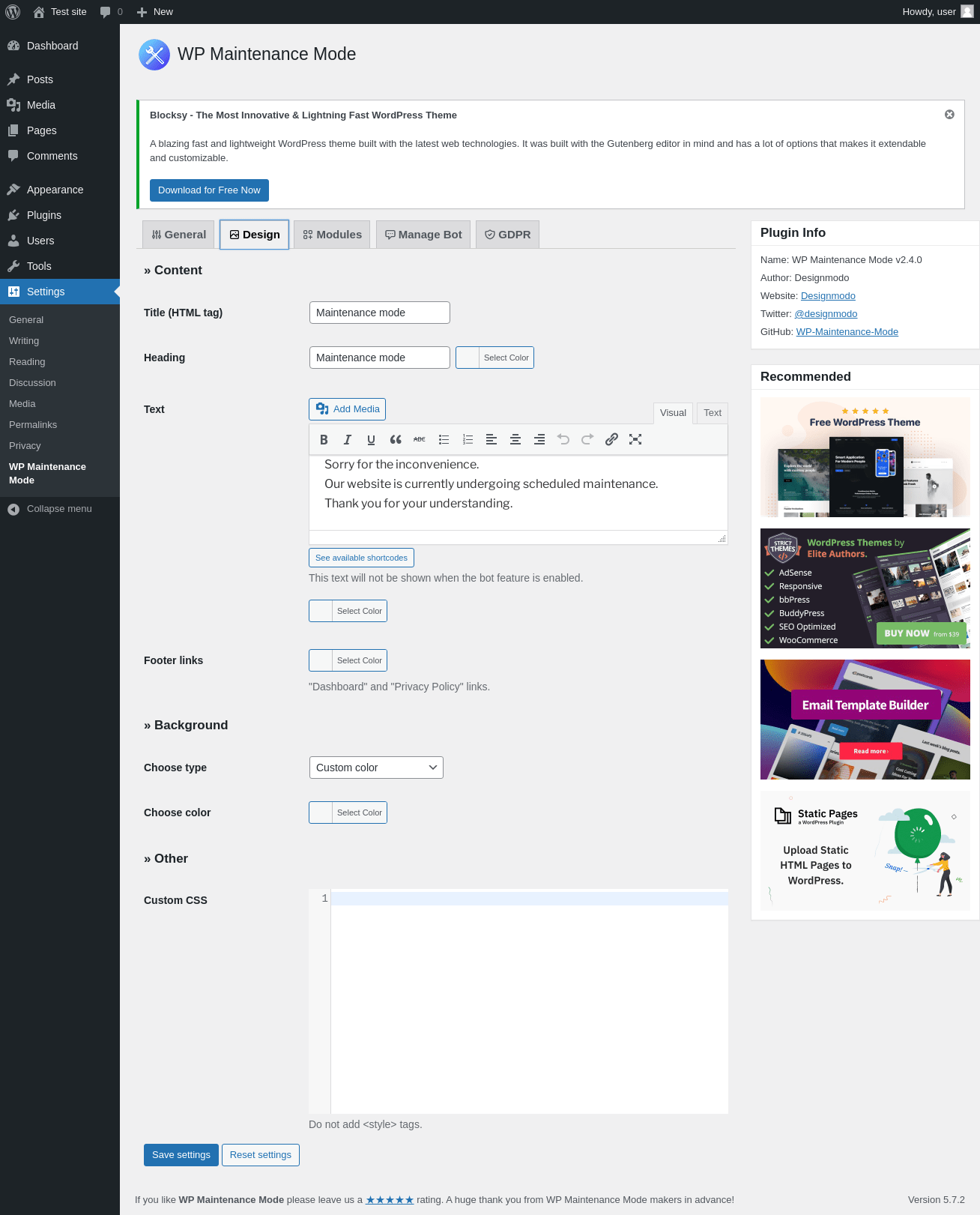Open the Users menu
This screenshot has height=1215, width=980.
(x=60, y=241)
